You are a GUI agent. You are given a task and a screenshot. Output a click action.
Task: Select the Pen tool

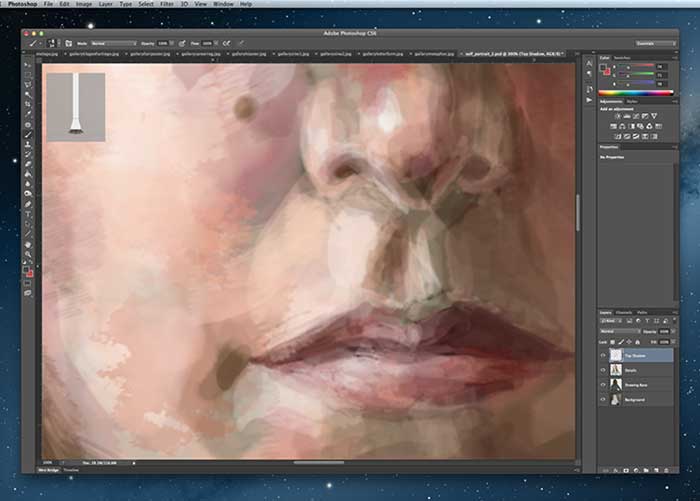coord(28,204)
